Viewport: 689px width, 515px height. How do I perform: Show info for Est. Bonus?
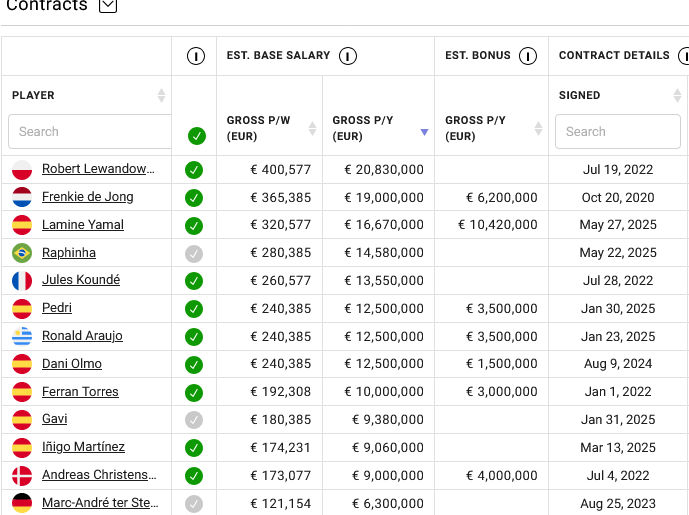coord(528,56)
